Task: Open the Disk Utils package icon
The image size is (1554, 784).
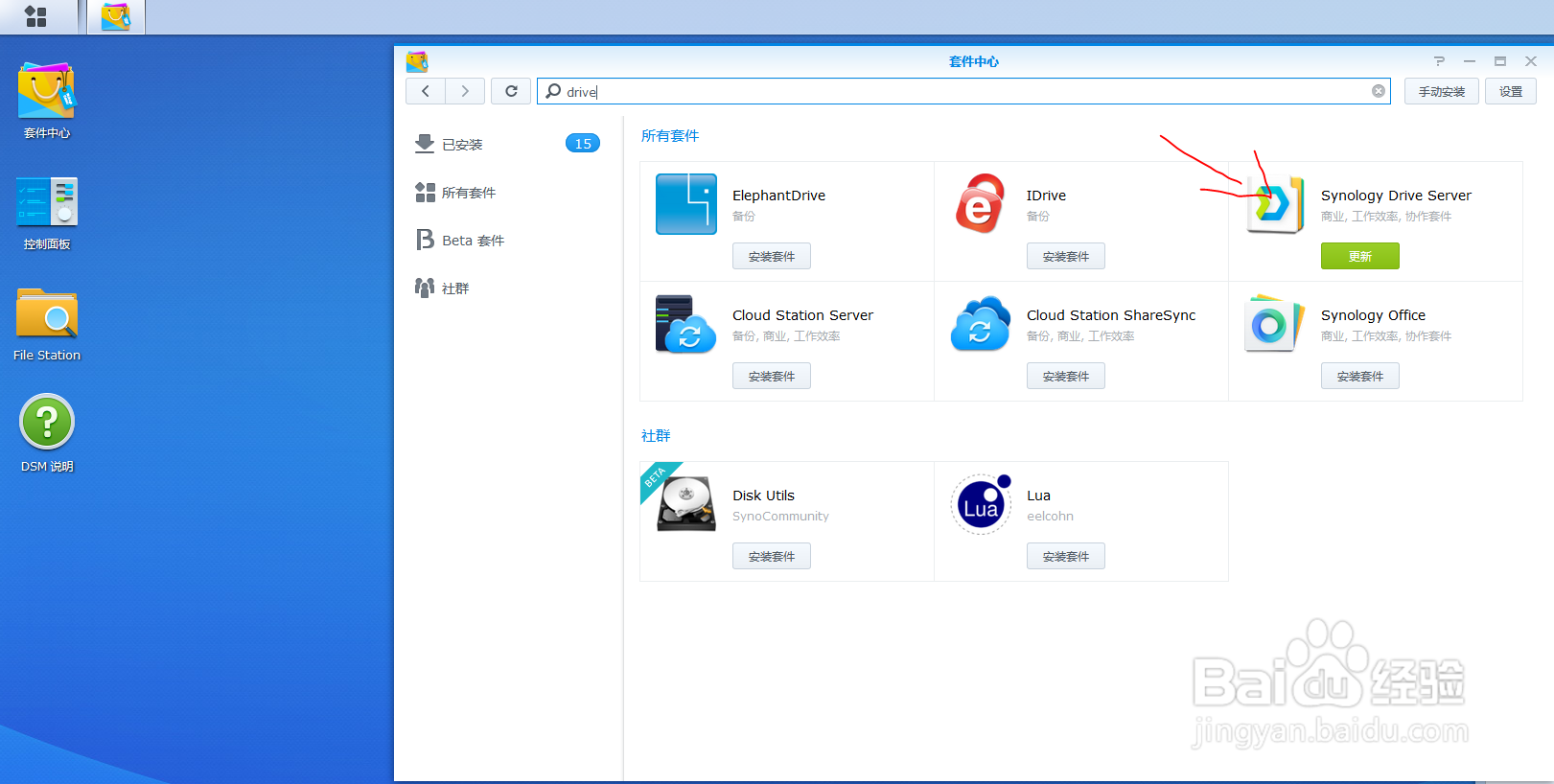Action: tap(686, 504)
